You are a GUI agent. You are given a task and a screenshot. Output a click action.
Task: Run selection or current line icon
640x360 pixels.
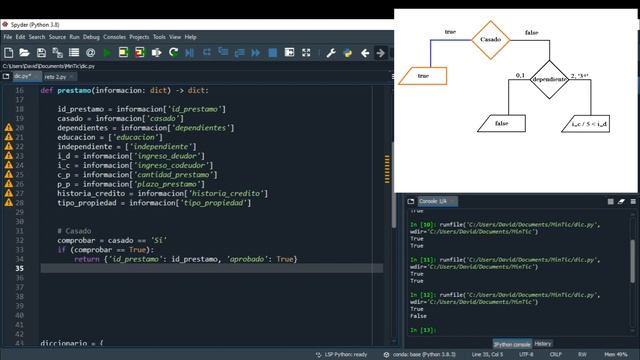(x=156, y=53)
